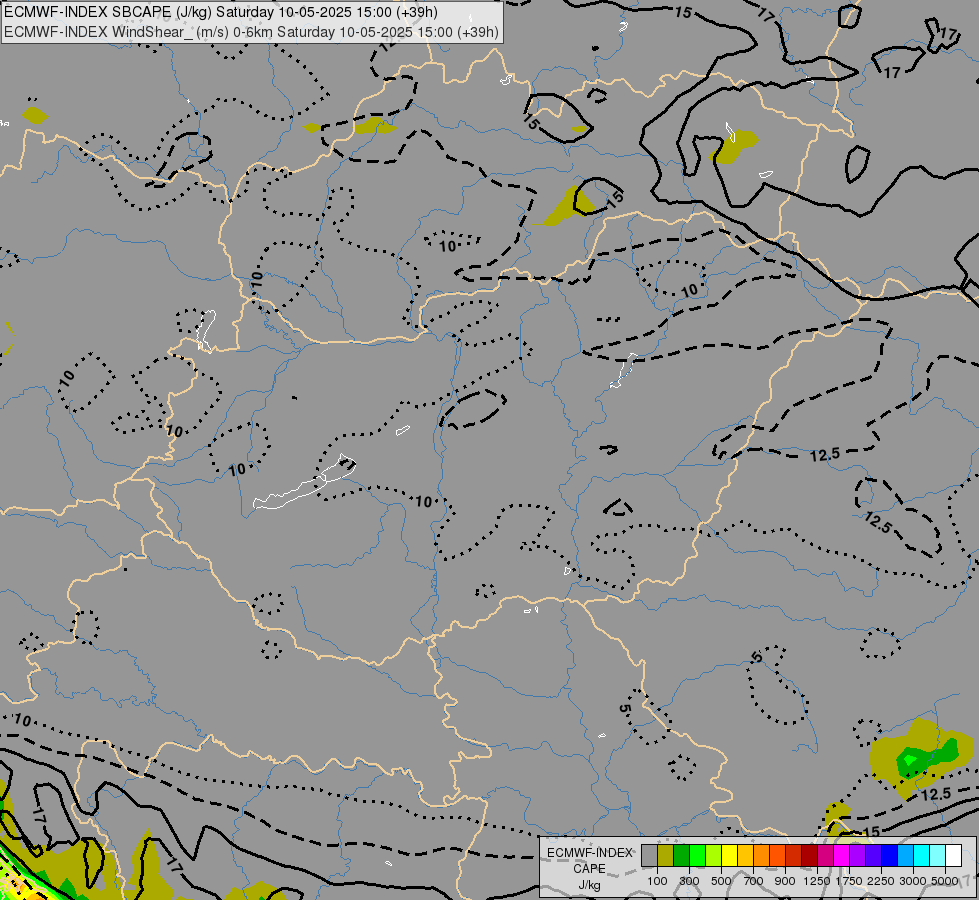The width and height of the screenshot is (979, 900).
Task: Click the 'J/kg' legend unit label
Action: 589,885
